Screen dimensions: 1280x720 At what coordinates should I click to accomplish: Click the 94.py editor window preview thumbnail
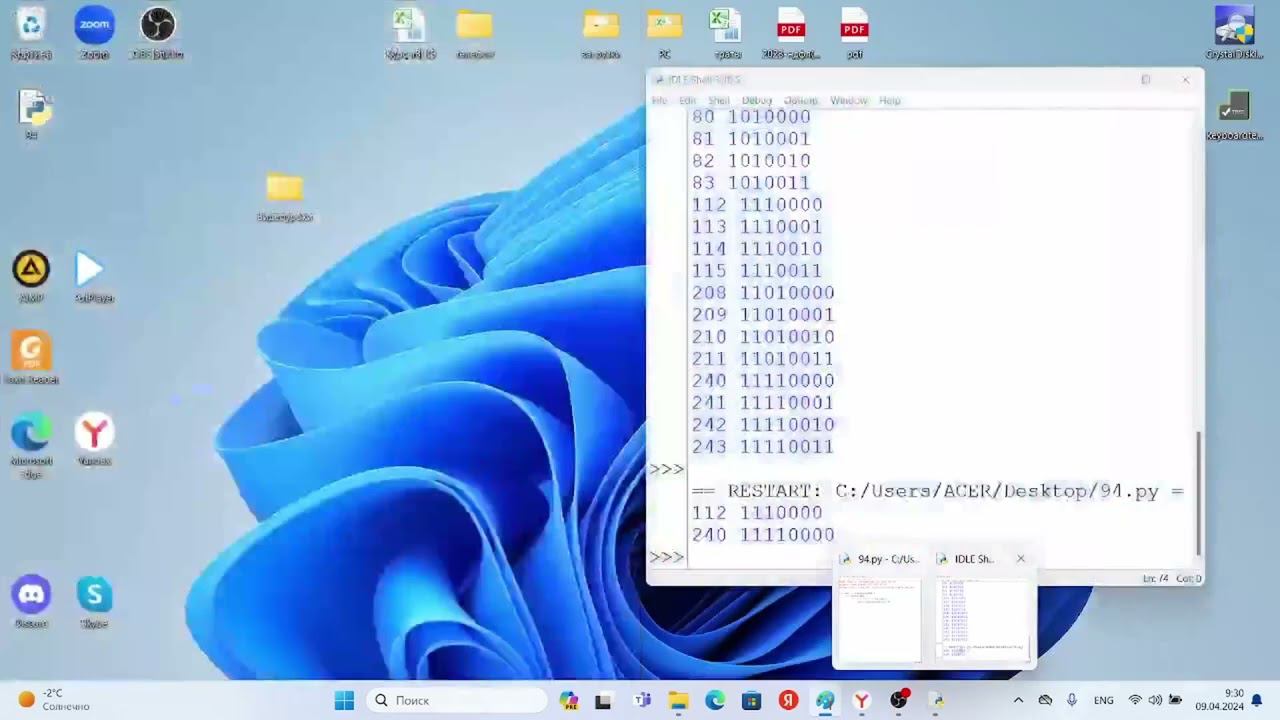(x=879, y=618)
